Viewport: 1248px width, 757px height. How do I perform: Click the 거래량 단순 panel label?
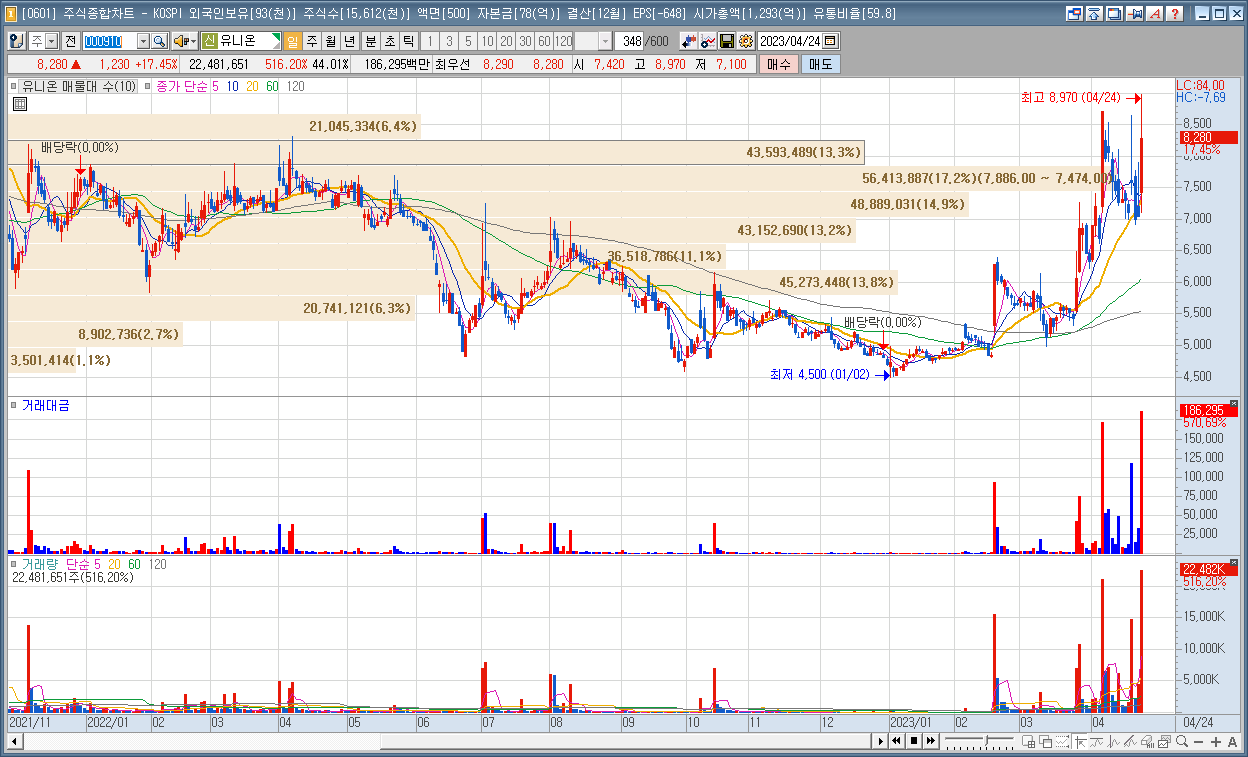(55, 565)
